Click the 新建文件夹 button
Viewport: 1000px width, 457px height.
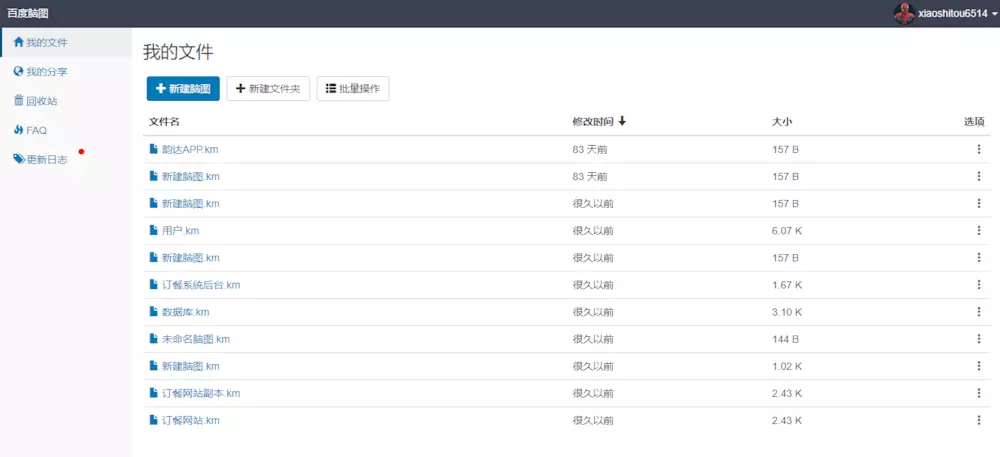click(268, 89)
